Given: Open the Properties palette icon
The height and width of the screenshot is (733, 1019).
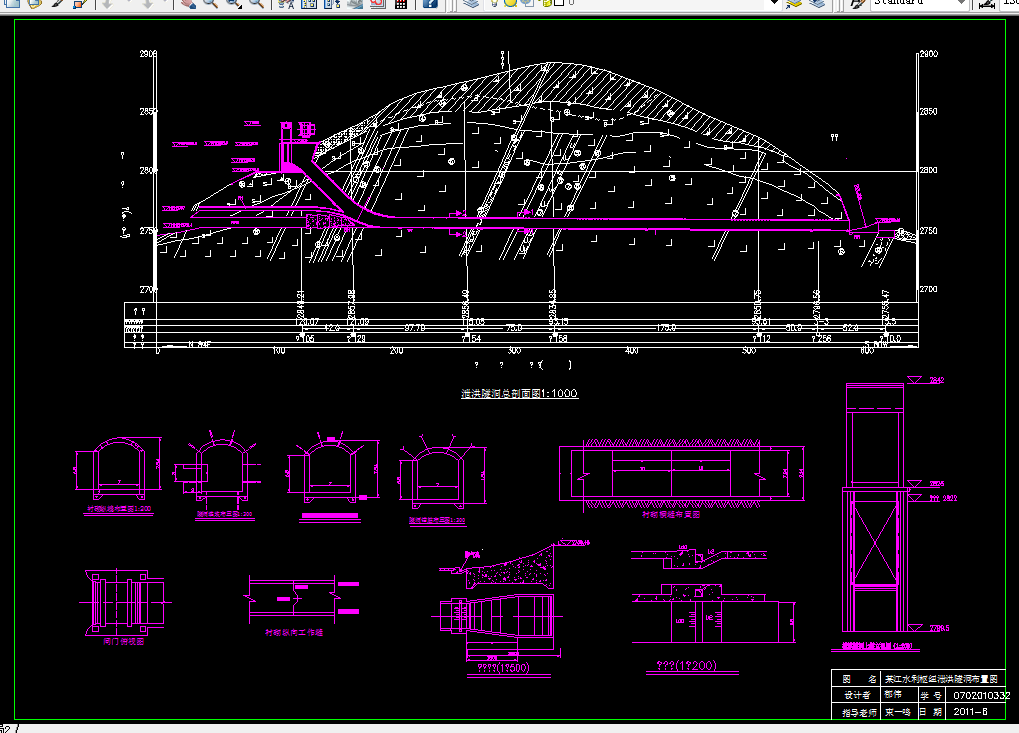Looking at the screenshot, I should click(286, 3).
